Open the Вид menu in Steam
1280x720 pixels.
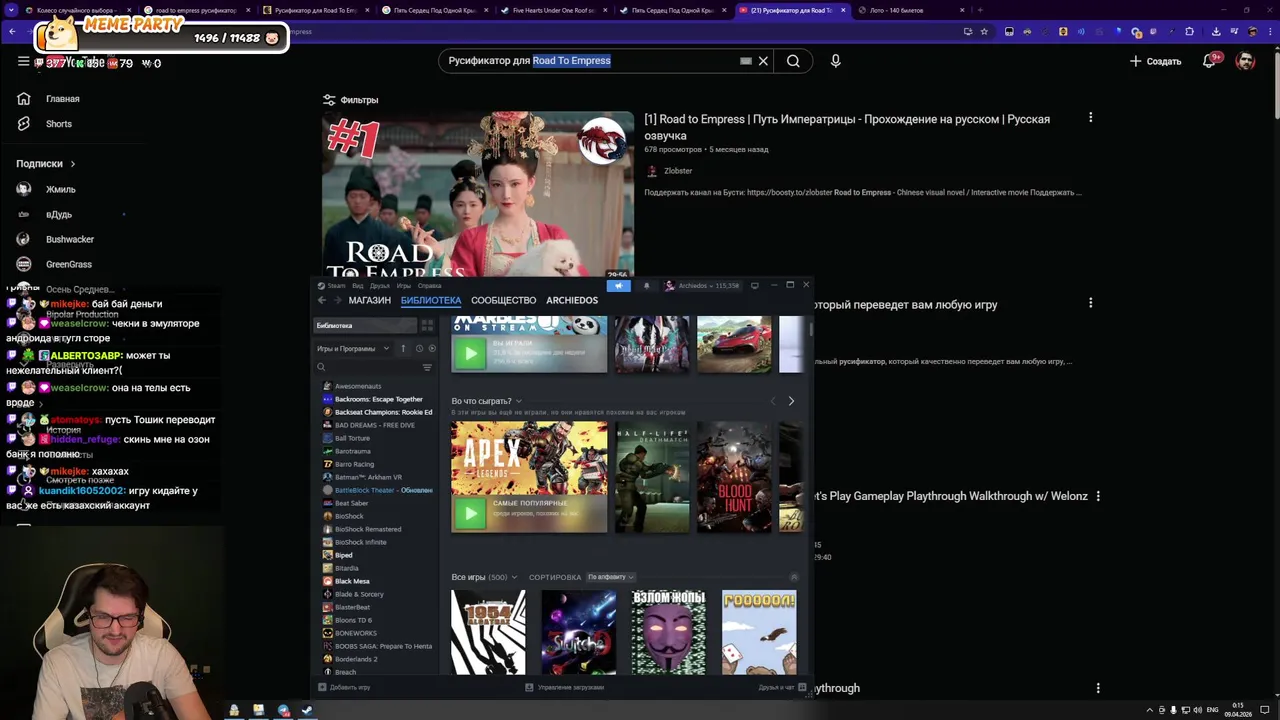pyautogui.click(x=357, y=286)
